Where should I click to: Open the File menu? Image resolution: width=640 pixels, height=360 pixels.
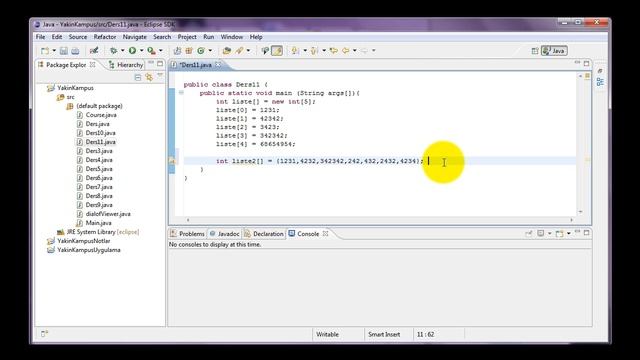coord(40,37)
